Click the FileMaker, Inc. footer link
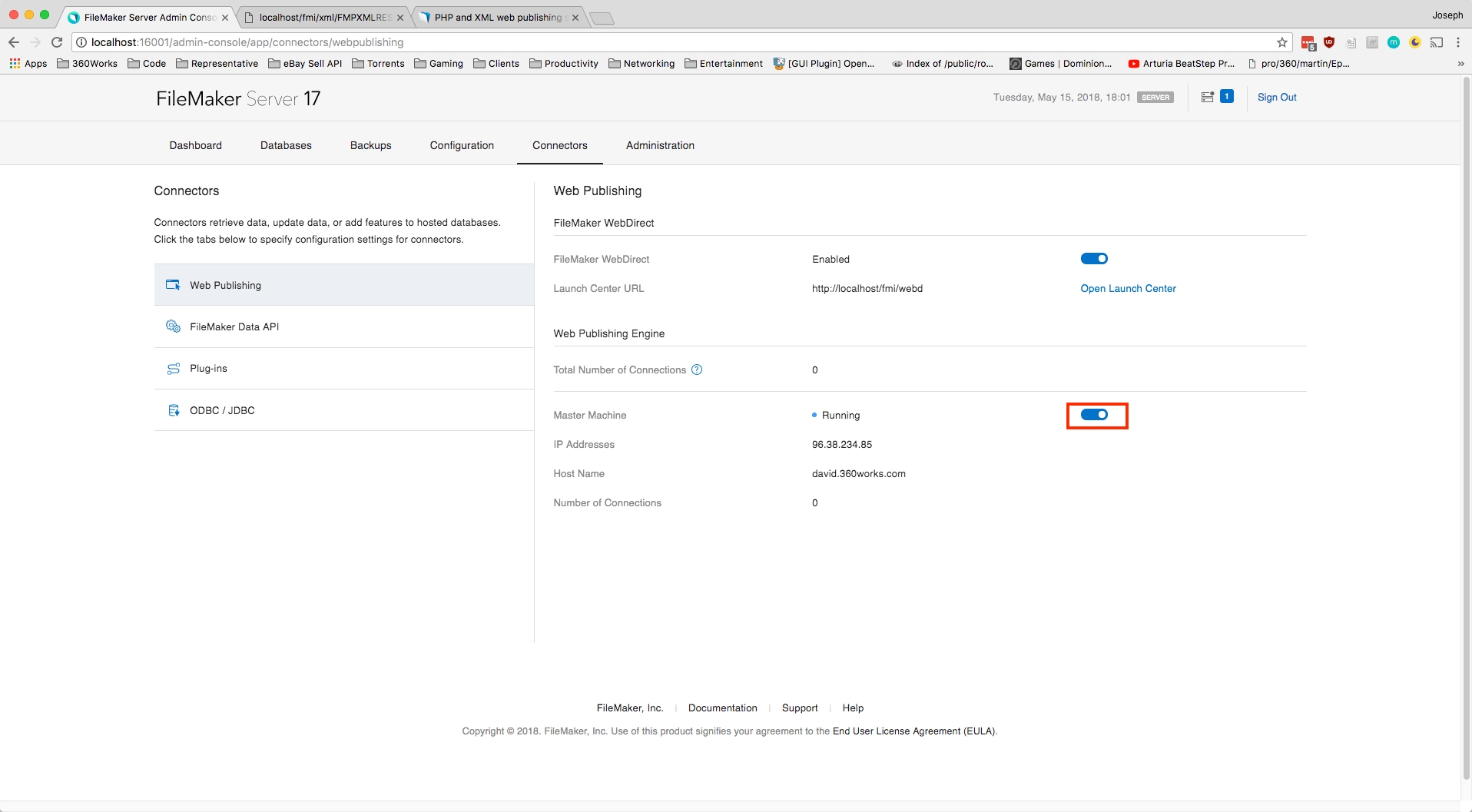1472x812 pixels. tap(630, 708)
